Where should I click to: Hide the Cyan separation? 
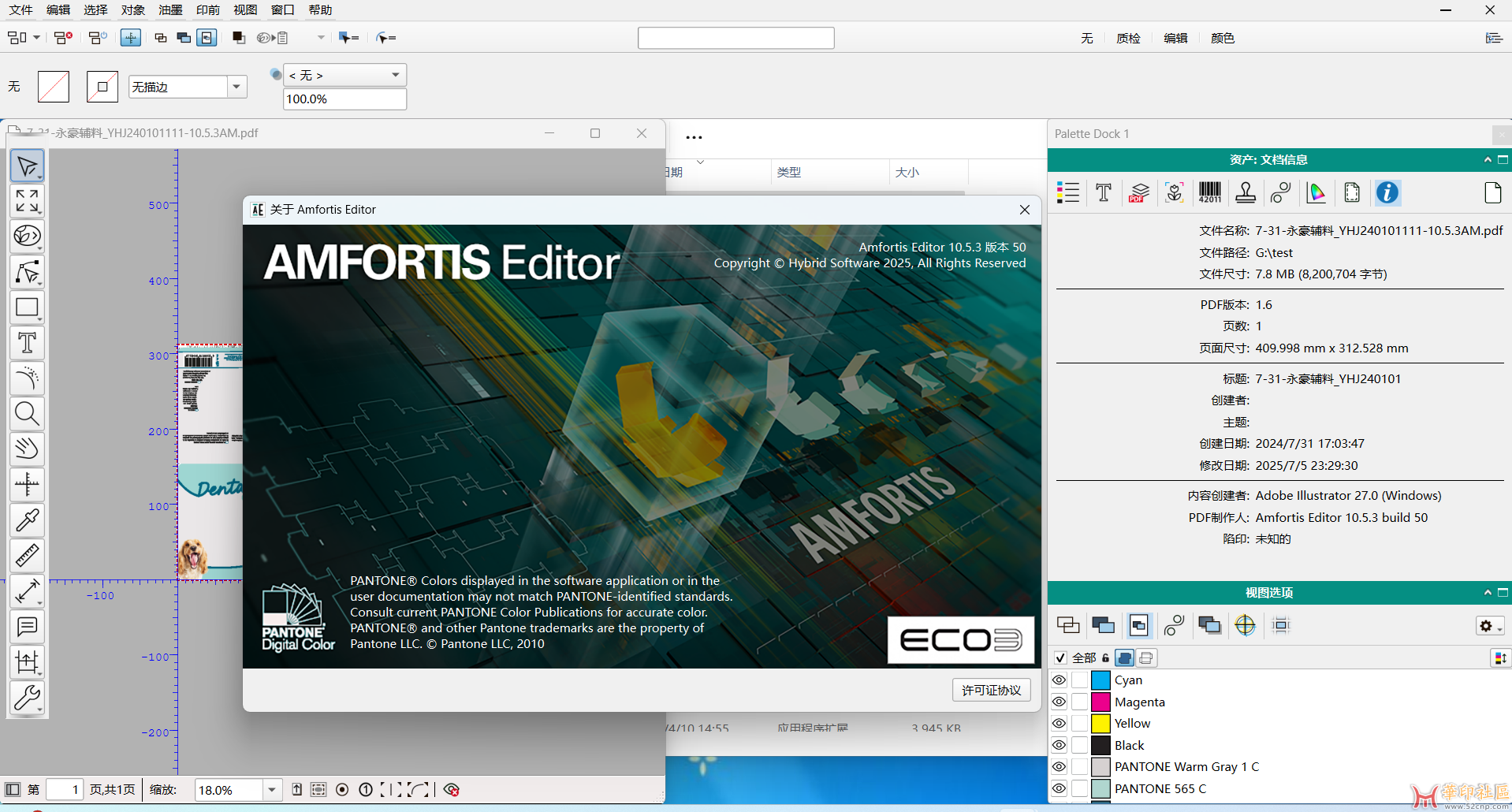tap(1059, 680)
